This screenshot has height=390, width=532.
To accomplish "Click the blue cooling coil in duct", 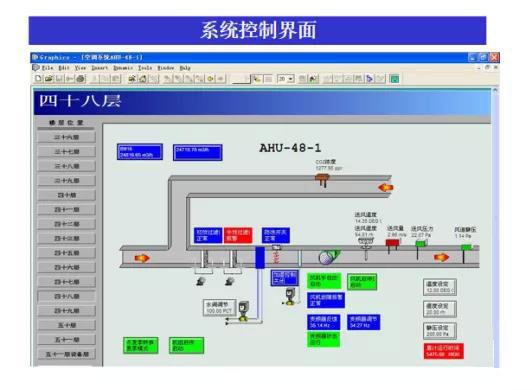I will 260,257.
